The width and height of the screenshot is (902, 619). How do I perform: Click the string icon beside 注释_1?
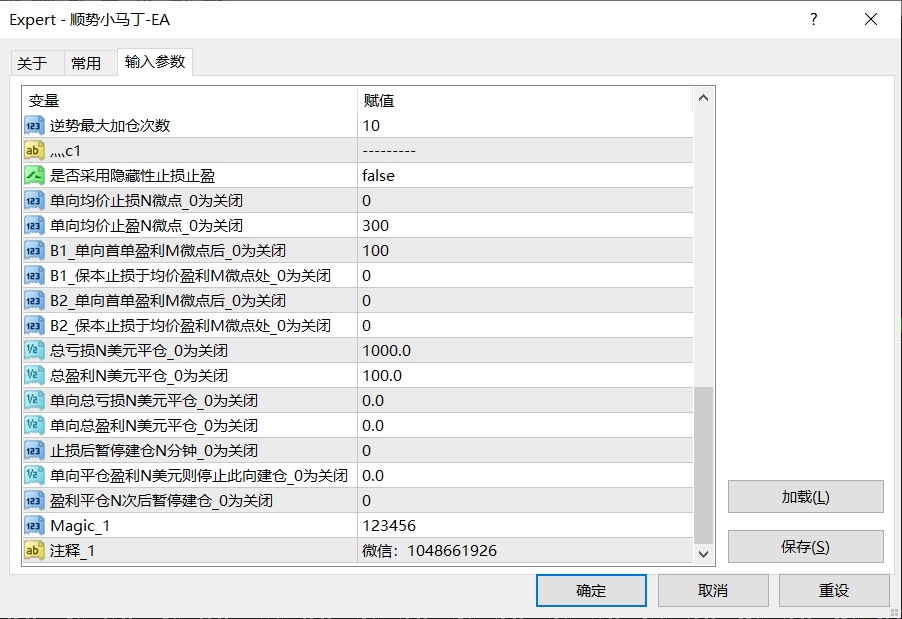pyautogui.click(x=34, y=551)
